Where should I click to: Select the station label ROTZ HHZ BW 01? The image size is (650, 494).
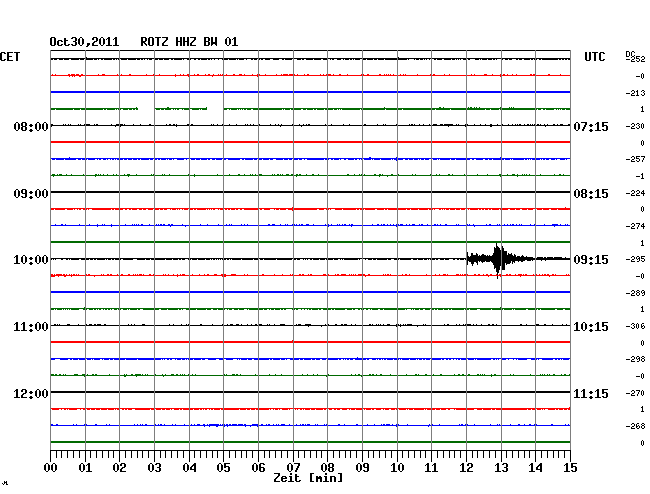(x=189, y=42)
